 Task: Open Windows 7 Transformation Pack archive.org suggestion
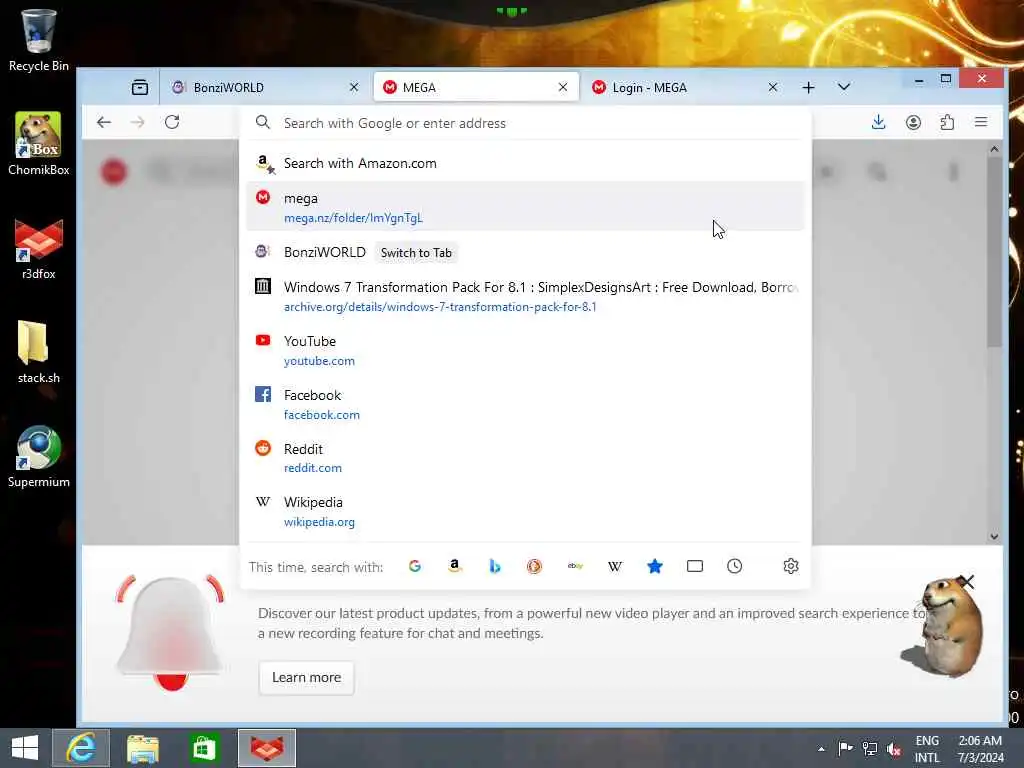pyautogui.click(x=526, y=296)
